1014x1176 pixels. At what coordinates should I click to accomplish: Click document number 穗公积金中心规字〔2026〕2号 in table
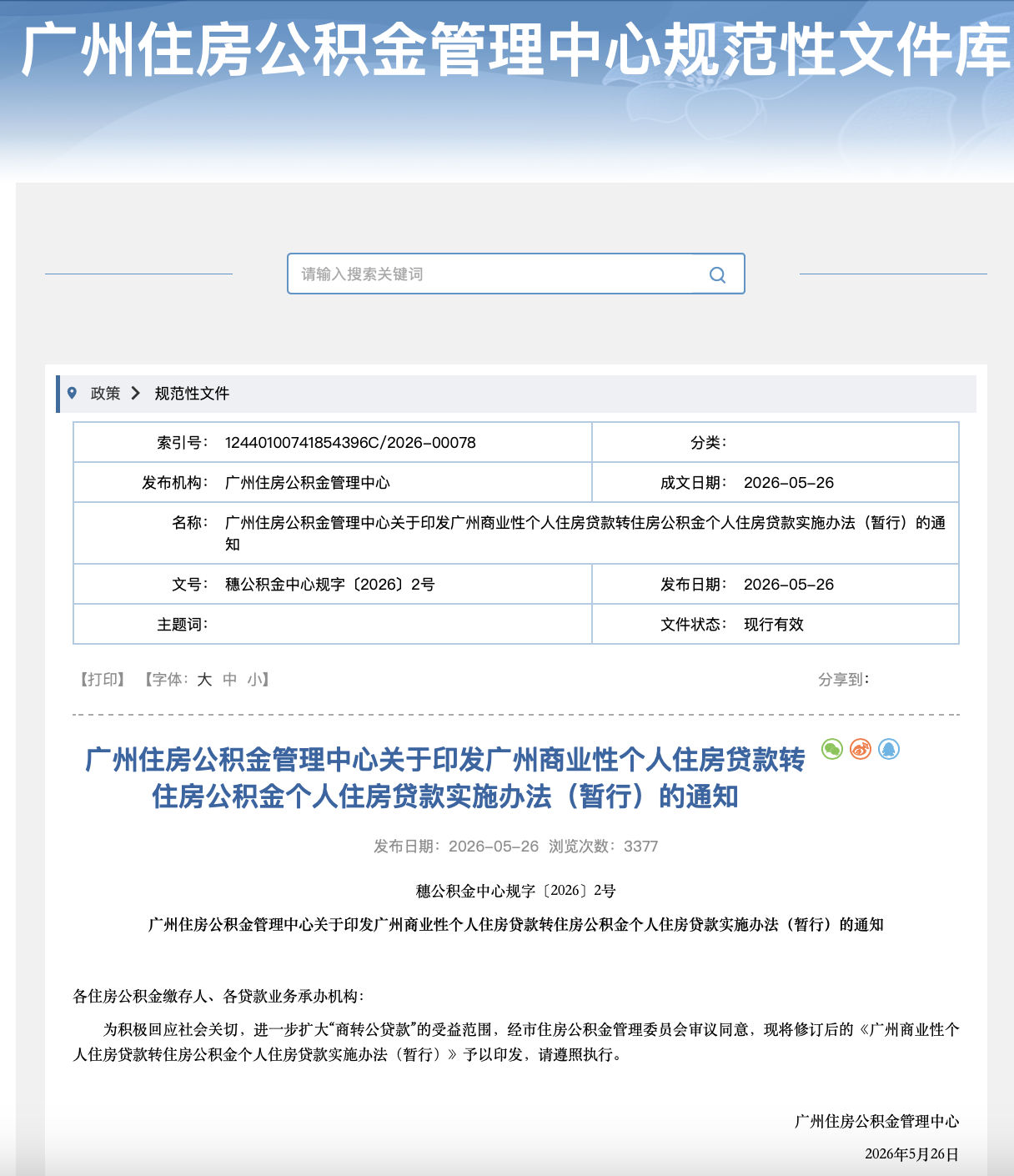coord(330,585)
